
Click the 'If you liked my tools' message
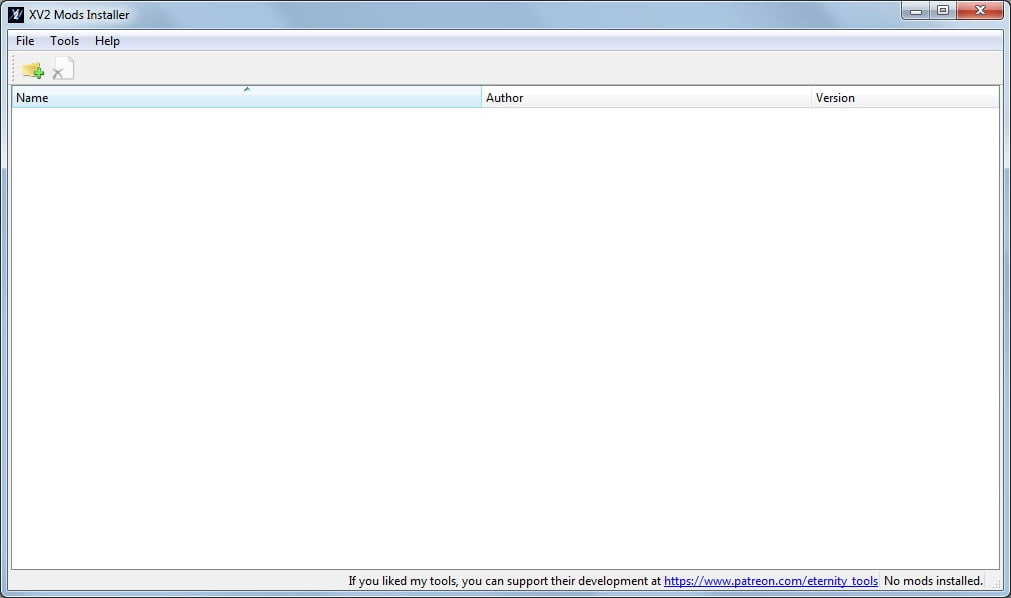[x=505, y=581]
